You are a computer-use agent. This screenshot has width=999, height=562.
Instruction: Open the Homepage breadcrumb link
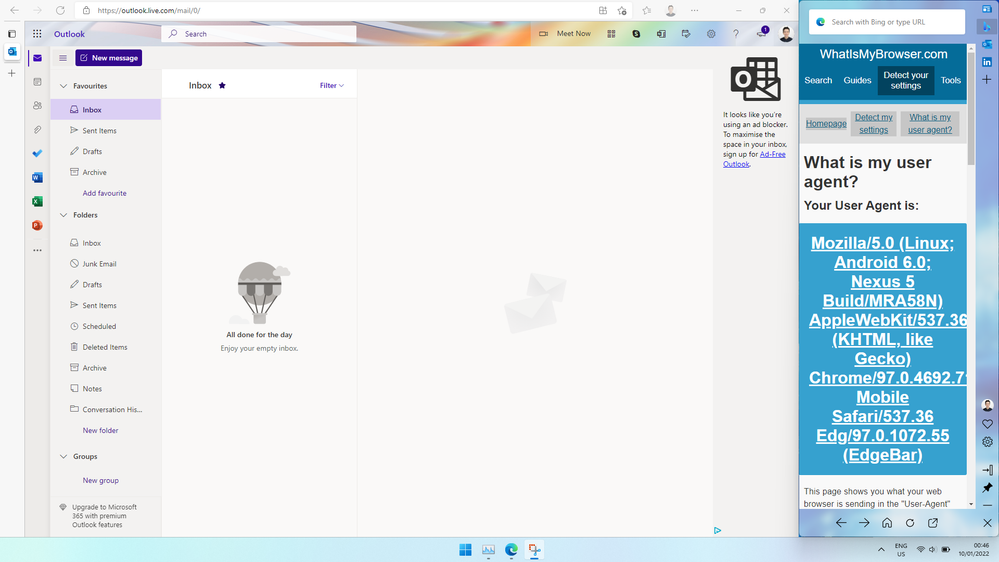click(826, 124)
